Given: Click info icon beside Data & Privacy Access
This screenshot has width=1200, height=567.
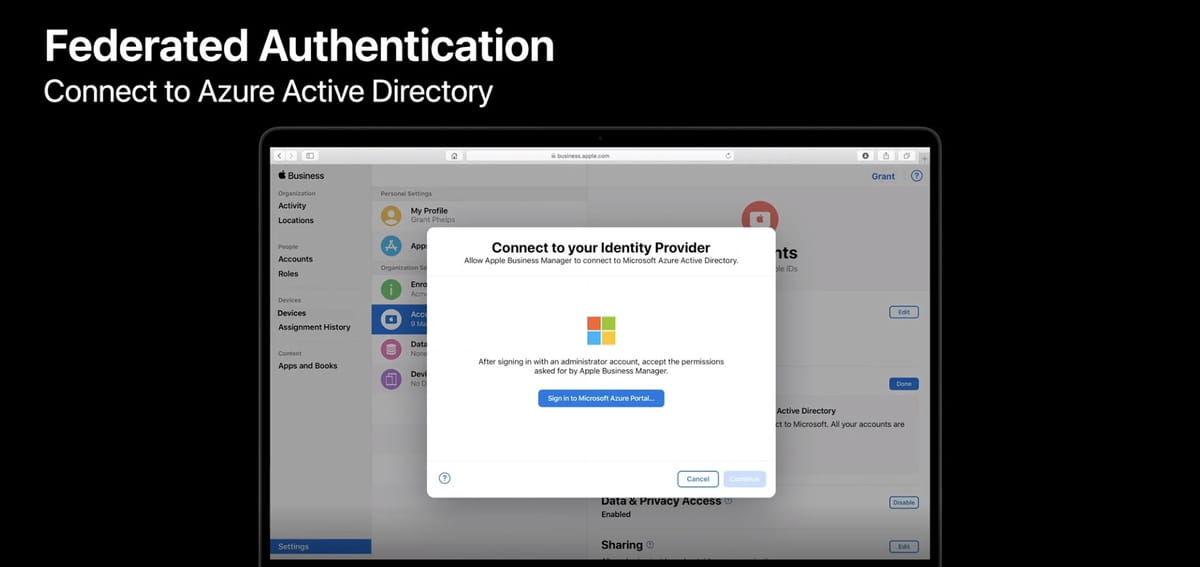Looking at the screenshot, I should [728, 501].
